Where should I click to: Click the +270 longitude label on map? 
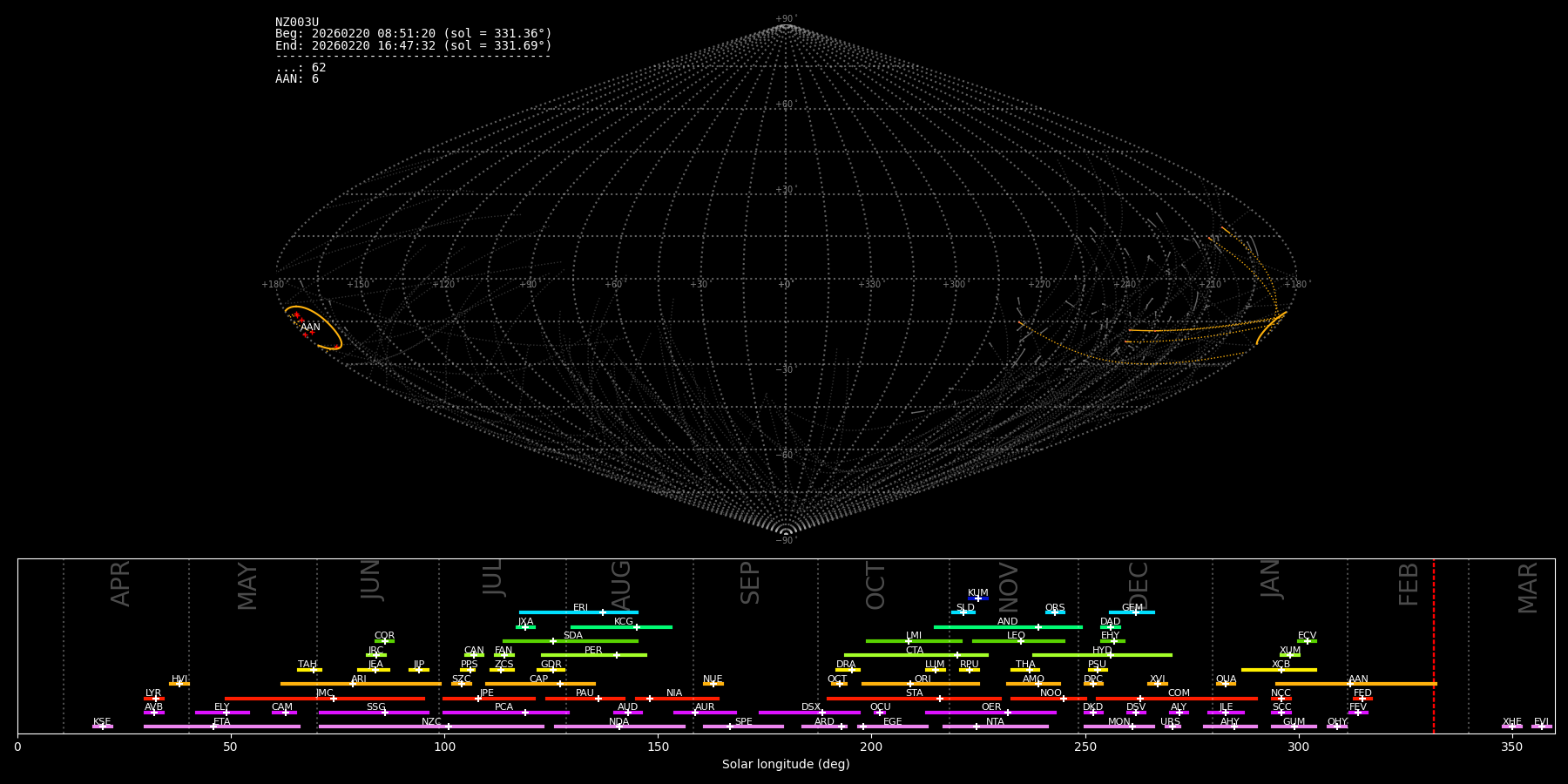1039,285
